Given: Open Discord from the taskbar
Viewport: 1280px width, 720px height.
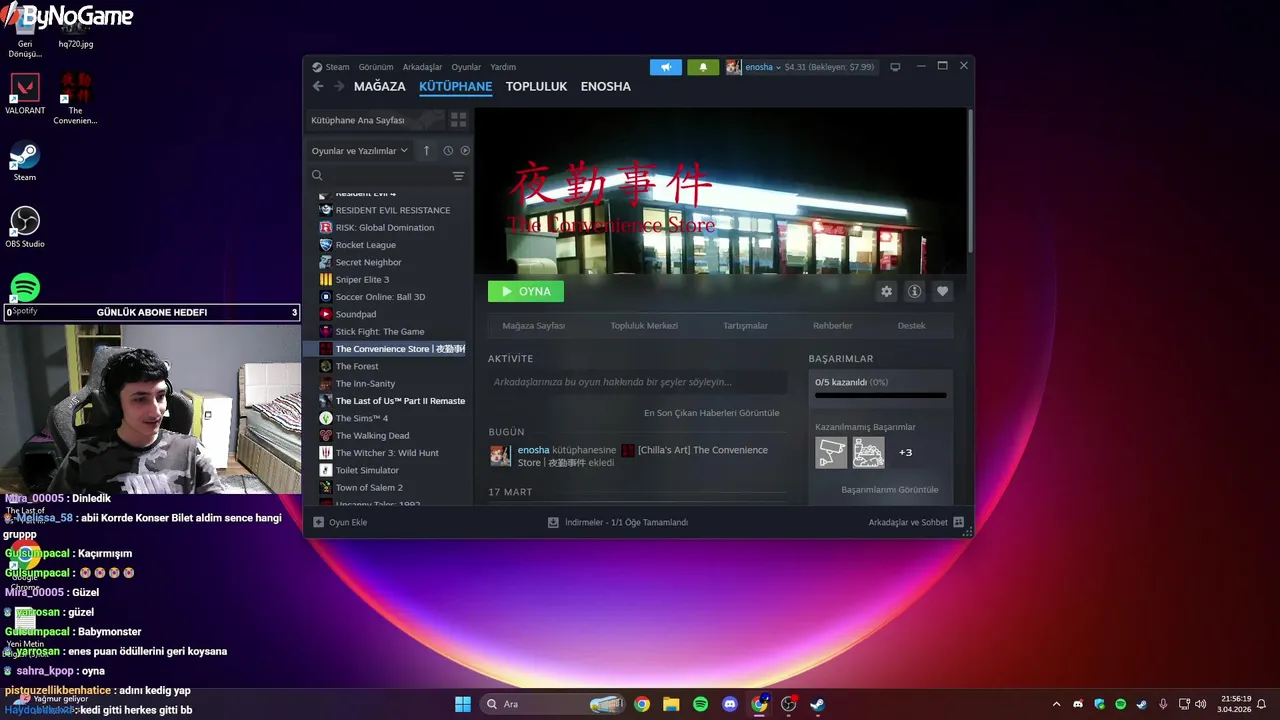Looking at the screenshot, I should pos(730,704).
